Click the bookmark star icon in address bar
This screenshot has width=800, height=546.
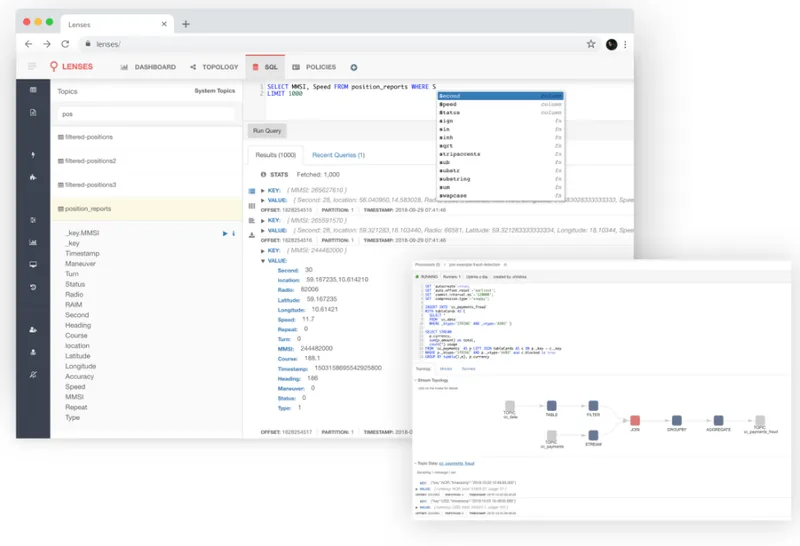click(590, 44)
